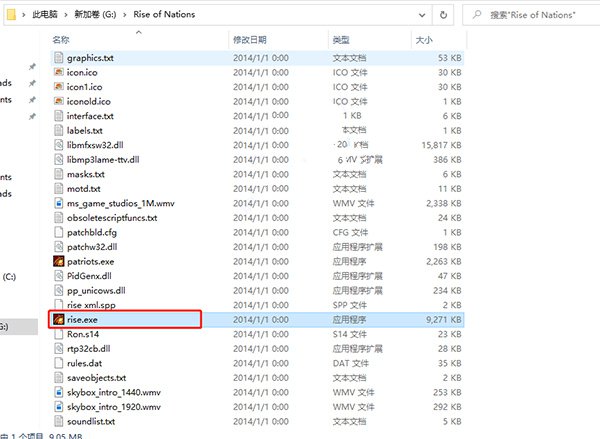The width and height of the screenshot is (600, 439).
Task: Sort files by the 名称 column
Action: pyautogui.click(x=61, y=39)
